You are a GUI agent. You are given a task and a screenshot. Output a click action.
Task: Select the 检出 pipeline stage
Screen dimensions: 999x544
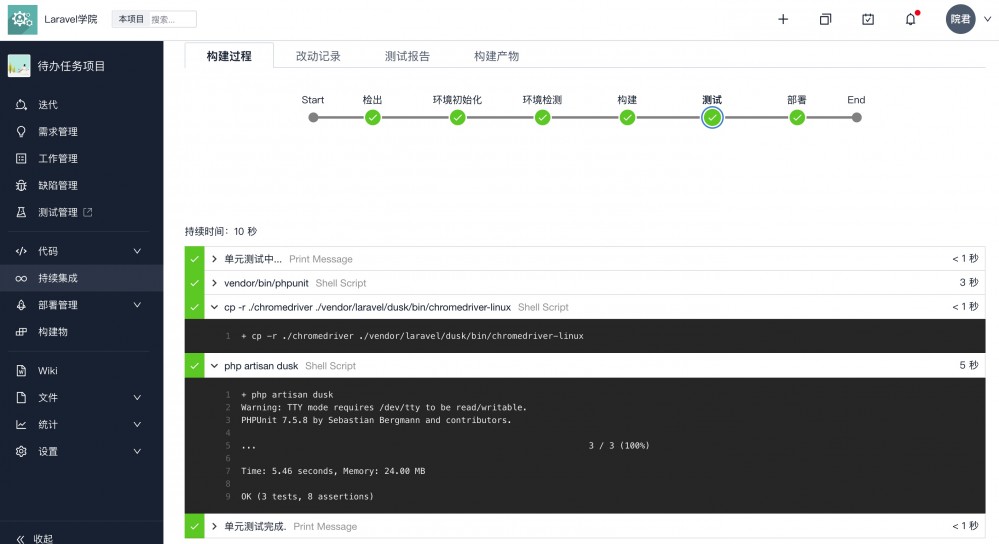pos(373,117)
